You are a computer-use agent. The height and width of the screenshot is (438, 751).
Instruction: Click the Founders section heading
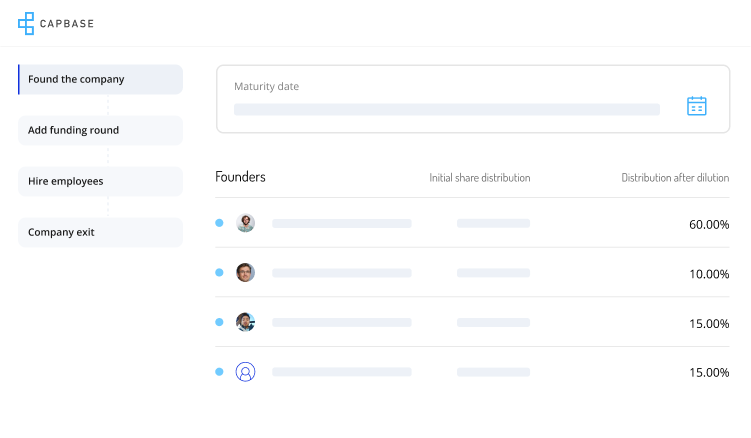240,177
